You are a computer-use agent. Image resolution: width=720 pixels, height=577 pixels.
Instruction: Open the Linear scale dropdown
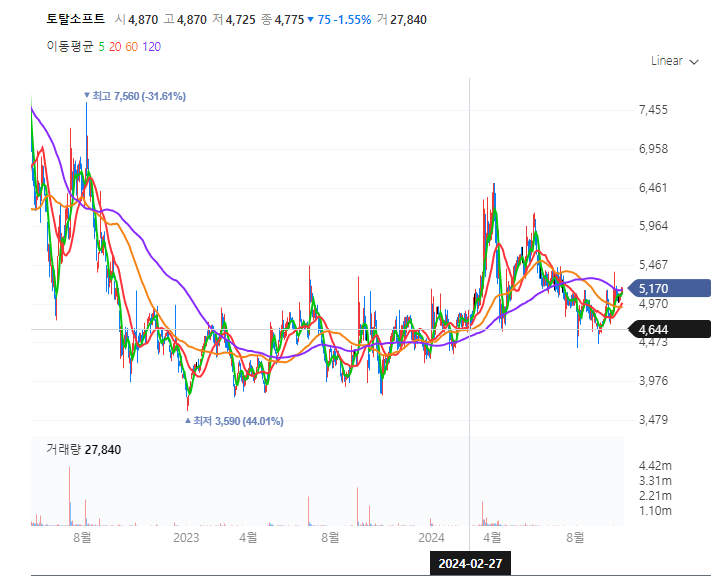[x=675, y=61]
